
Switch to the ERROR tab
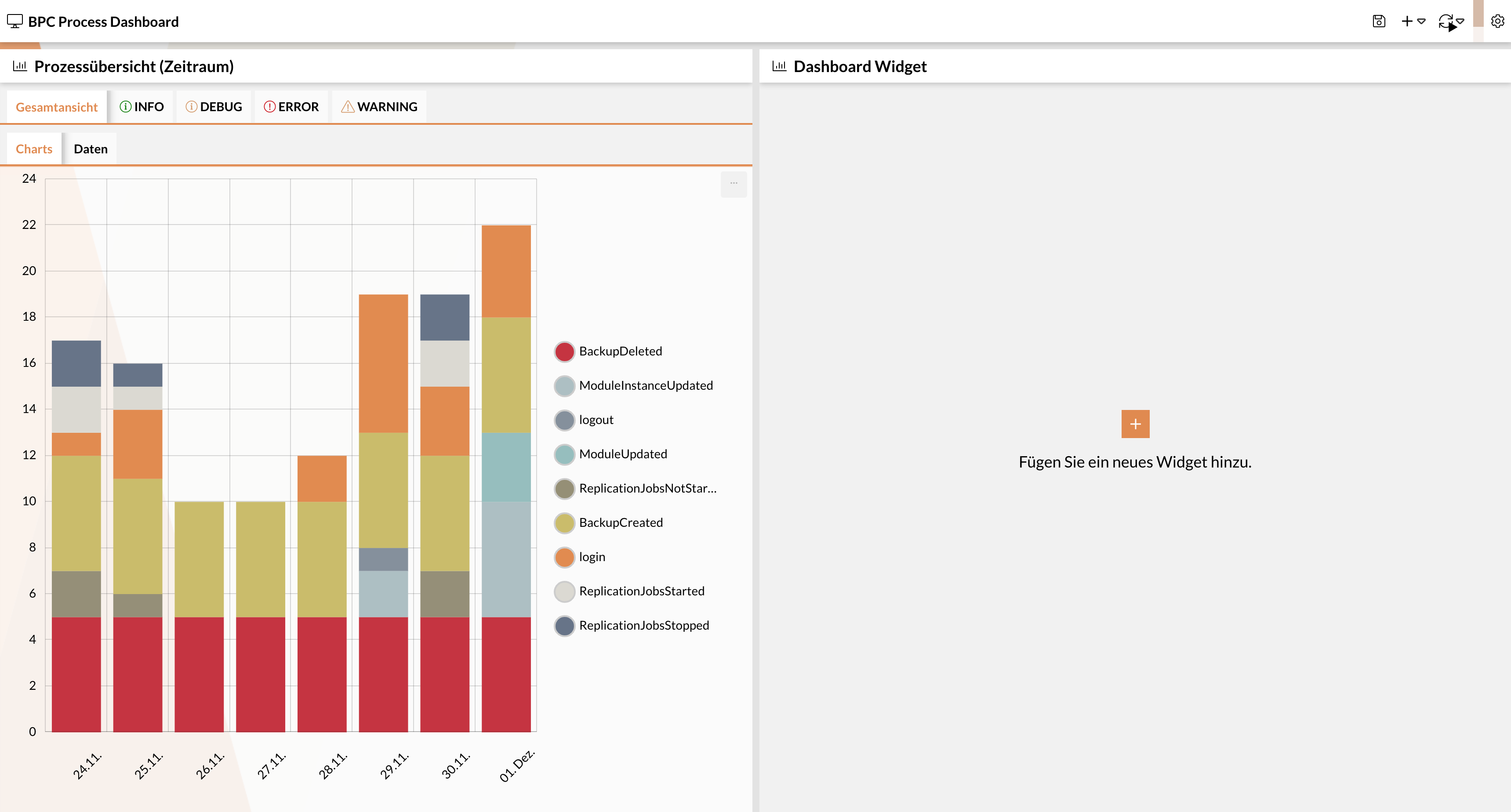pyautogui.click(x=291, y=107)
